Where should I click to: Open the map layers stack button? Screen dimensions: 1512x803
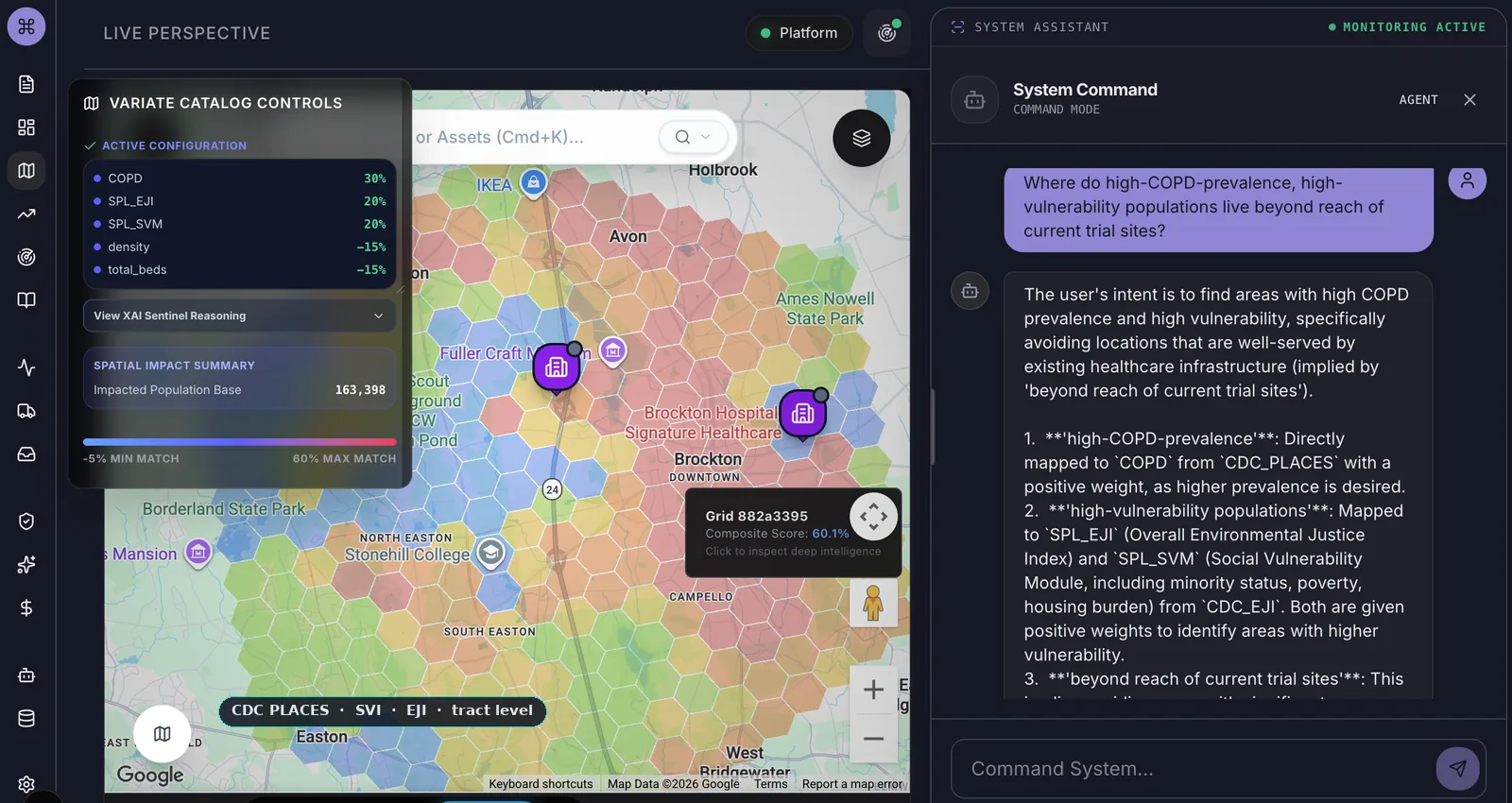pos(861,138)
